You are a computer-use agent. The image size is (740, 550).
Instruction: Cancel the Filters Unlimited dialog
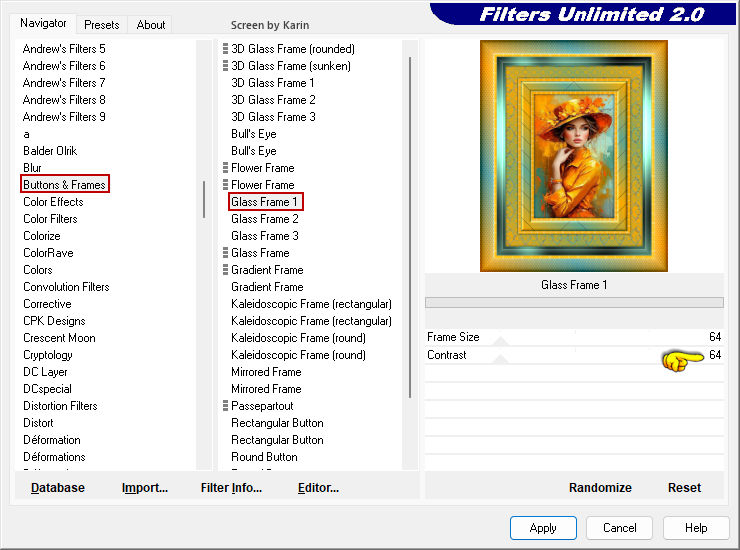tap(620, 528)
